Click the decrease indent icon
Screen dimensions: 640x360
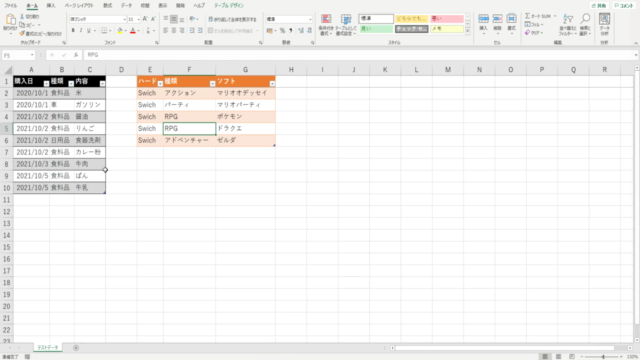coord(192,31)
